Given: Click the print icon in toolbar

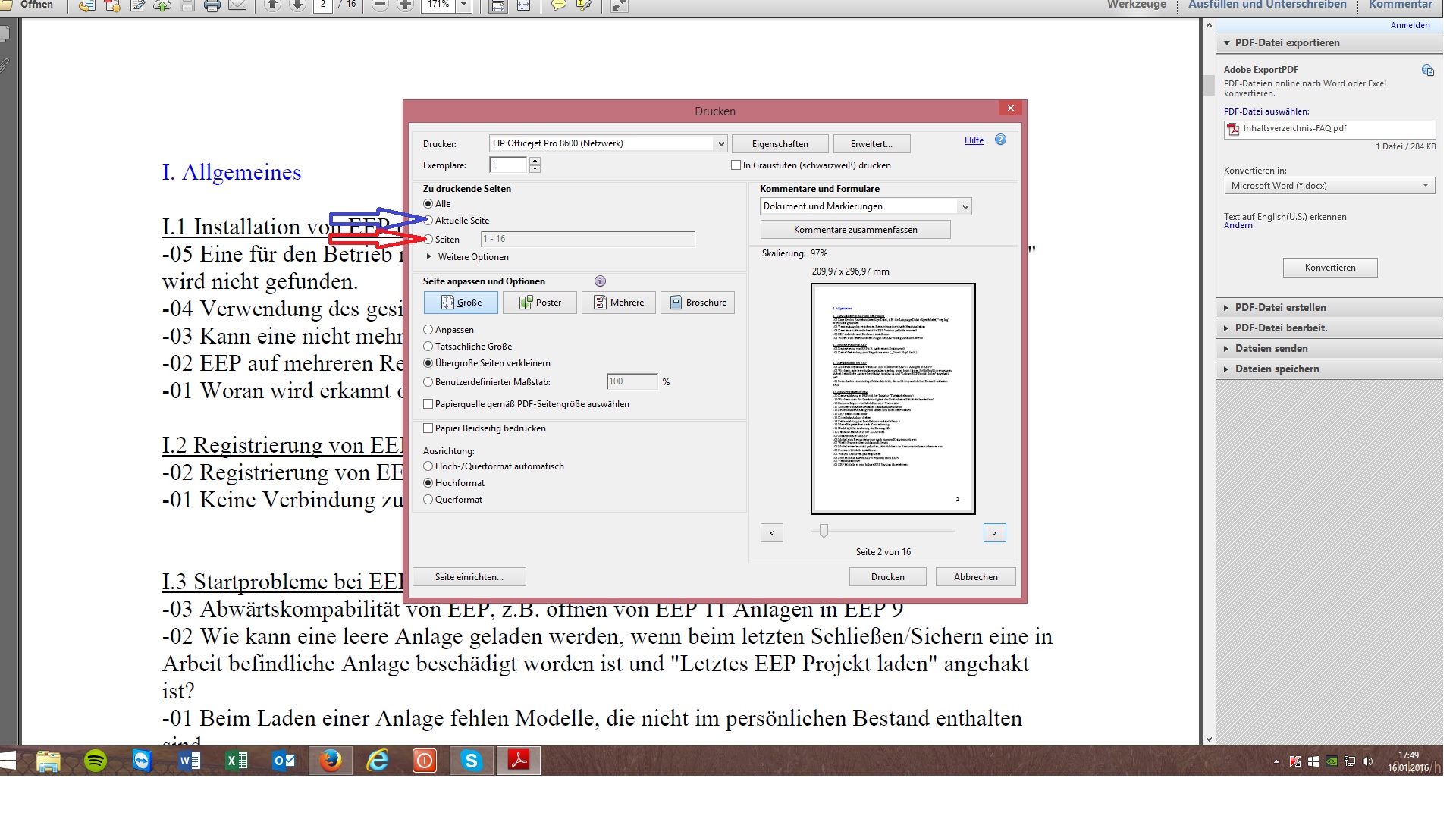Looking at the screenshot, I should (x=212, y=5).
